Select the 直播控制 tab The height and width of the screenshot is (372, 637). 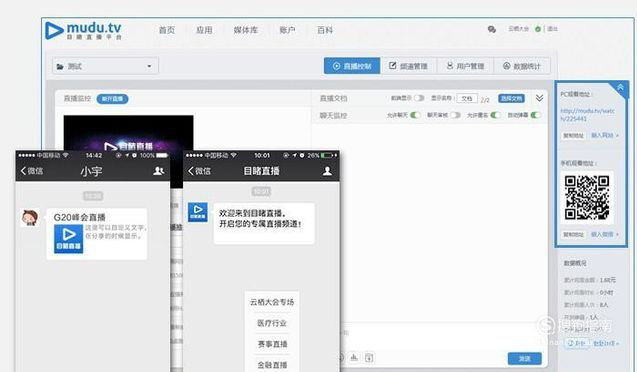pos(352,66)
